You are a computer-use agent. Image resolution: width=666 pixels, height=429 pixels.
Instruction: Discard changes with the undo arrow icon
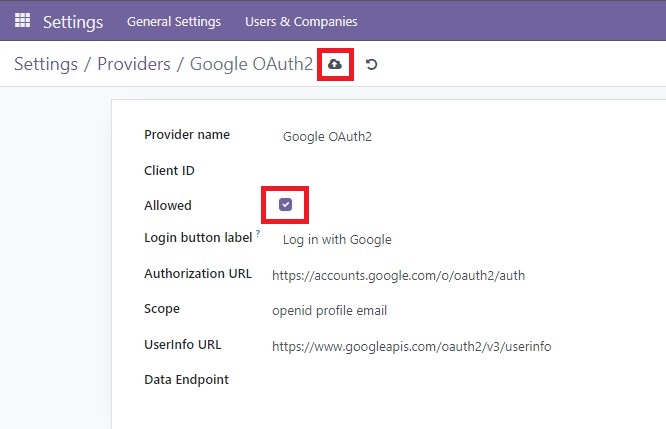(x=371, y=64)
